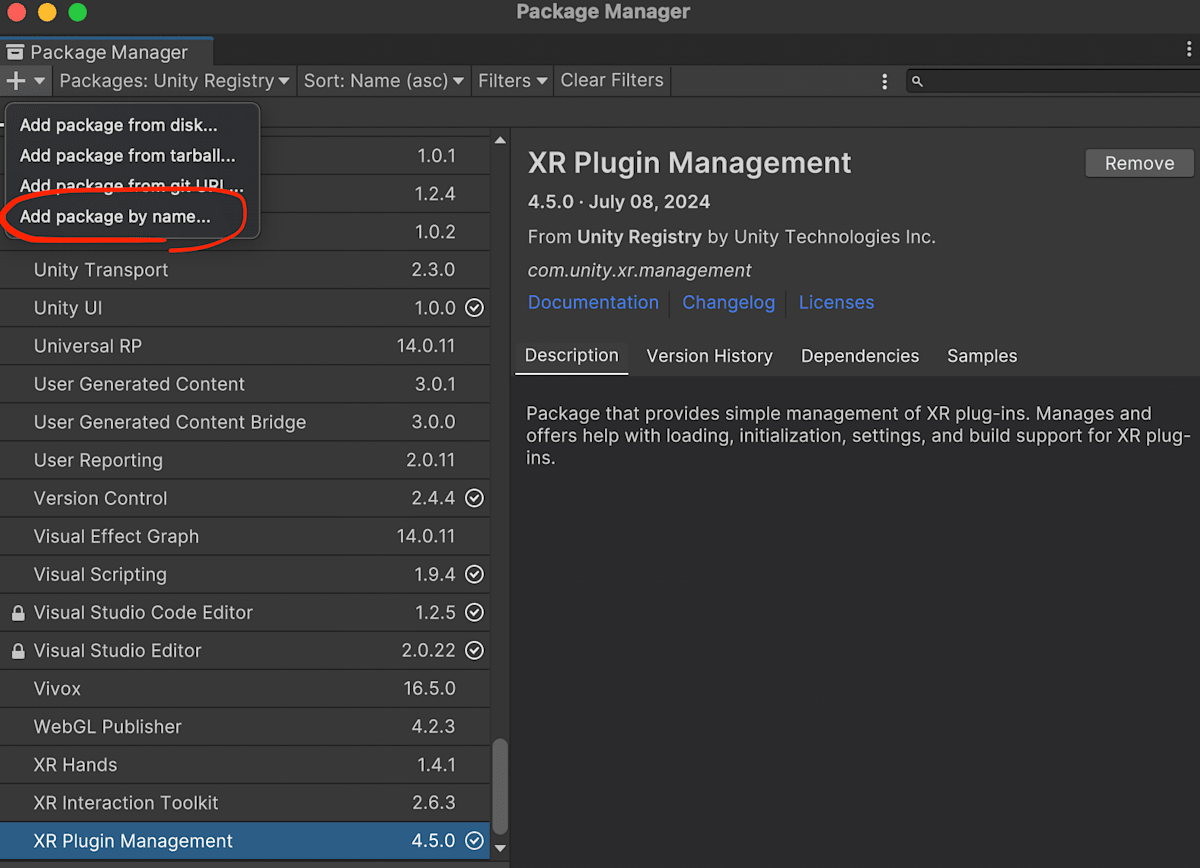Screen dimensions: 1200x868
Task: Select the User Reporting package
Action: pos(245,460)
